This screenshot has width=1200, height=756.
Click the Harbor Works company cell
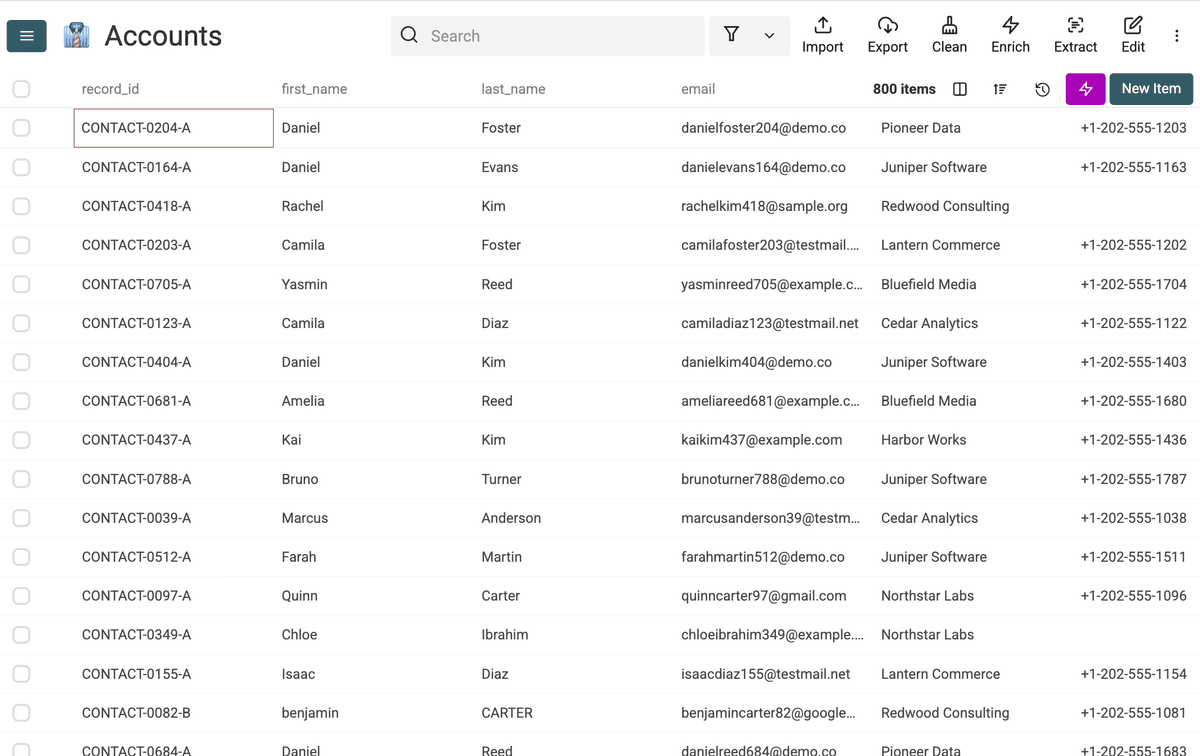(x=924, y=440)
